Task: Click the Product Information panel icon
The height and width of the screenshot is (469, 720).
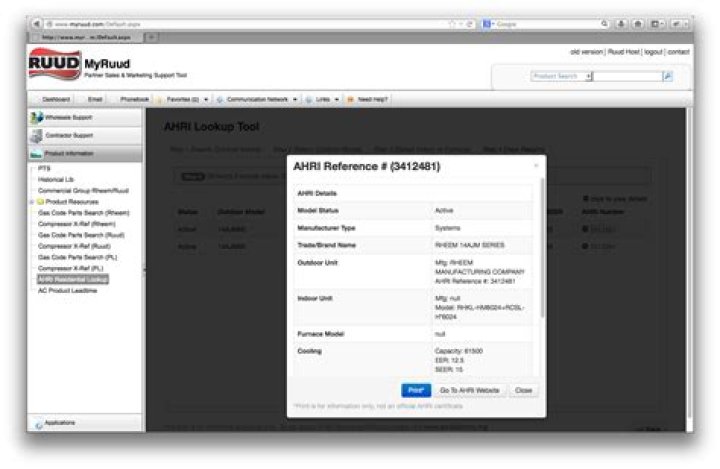Action: coord(36,154)
